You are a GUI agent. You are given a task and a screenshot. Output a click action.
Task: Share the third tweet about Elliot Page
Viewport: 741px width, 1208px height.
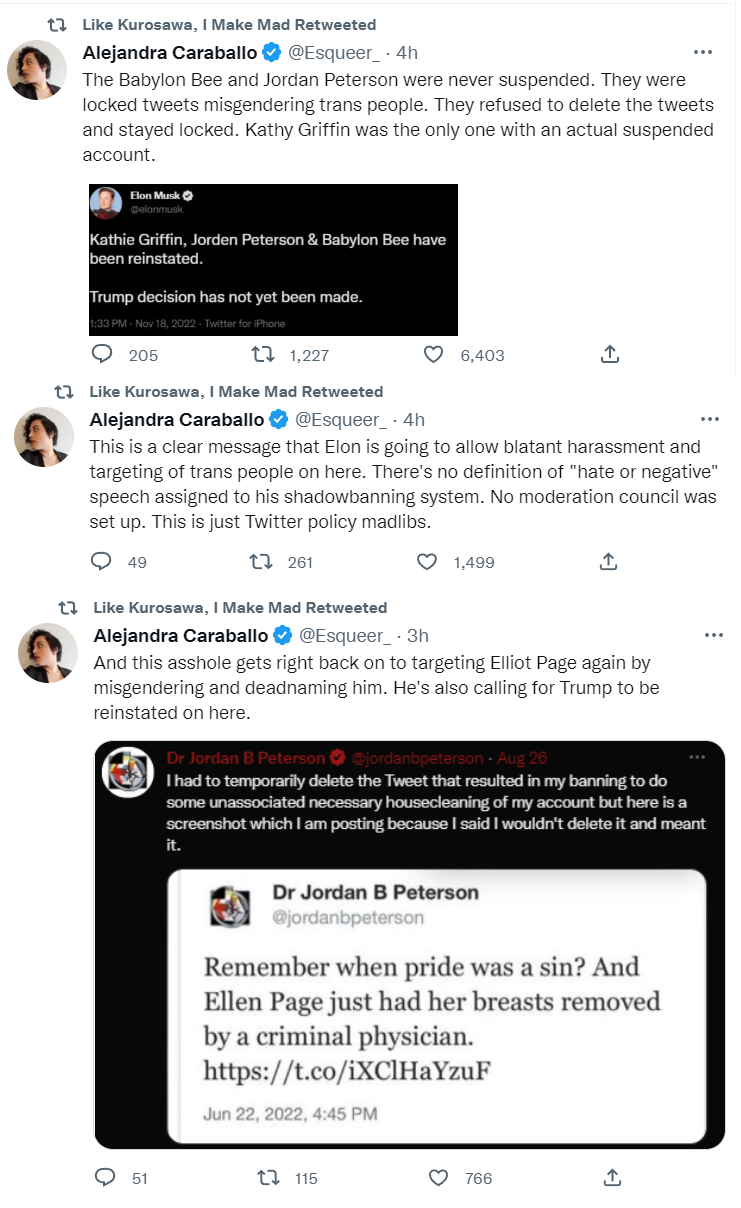(x=613, y=1178)
